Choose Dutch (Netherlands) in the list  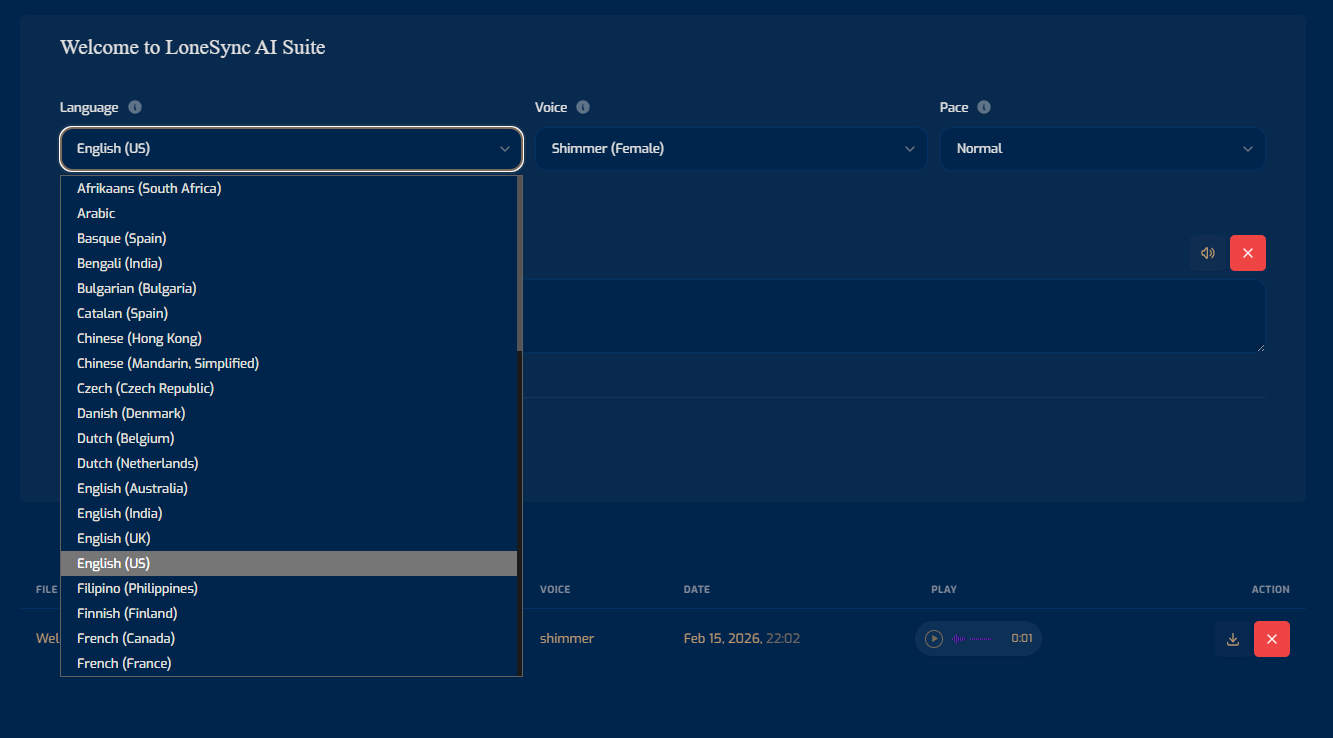click(x=138, y=463)
